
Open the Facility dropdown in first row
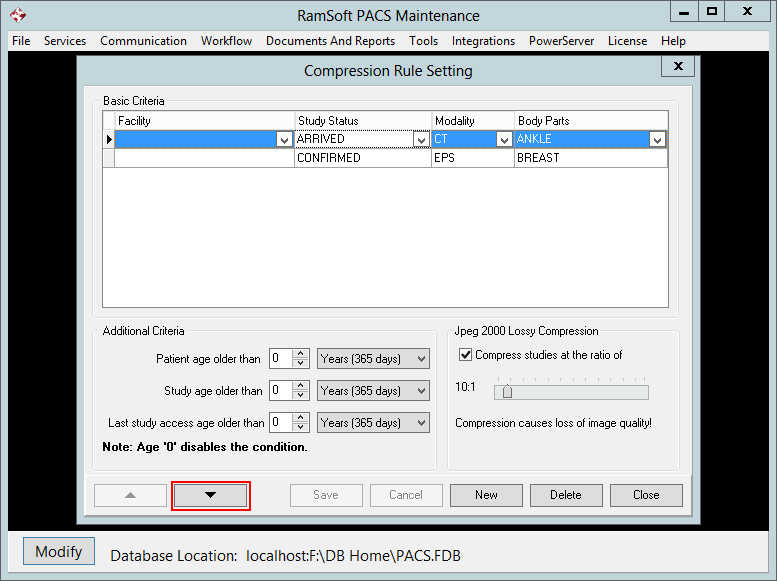coord(284,140)
